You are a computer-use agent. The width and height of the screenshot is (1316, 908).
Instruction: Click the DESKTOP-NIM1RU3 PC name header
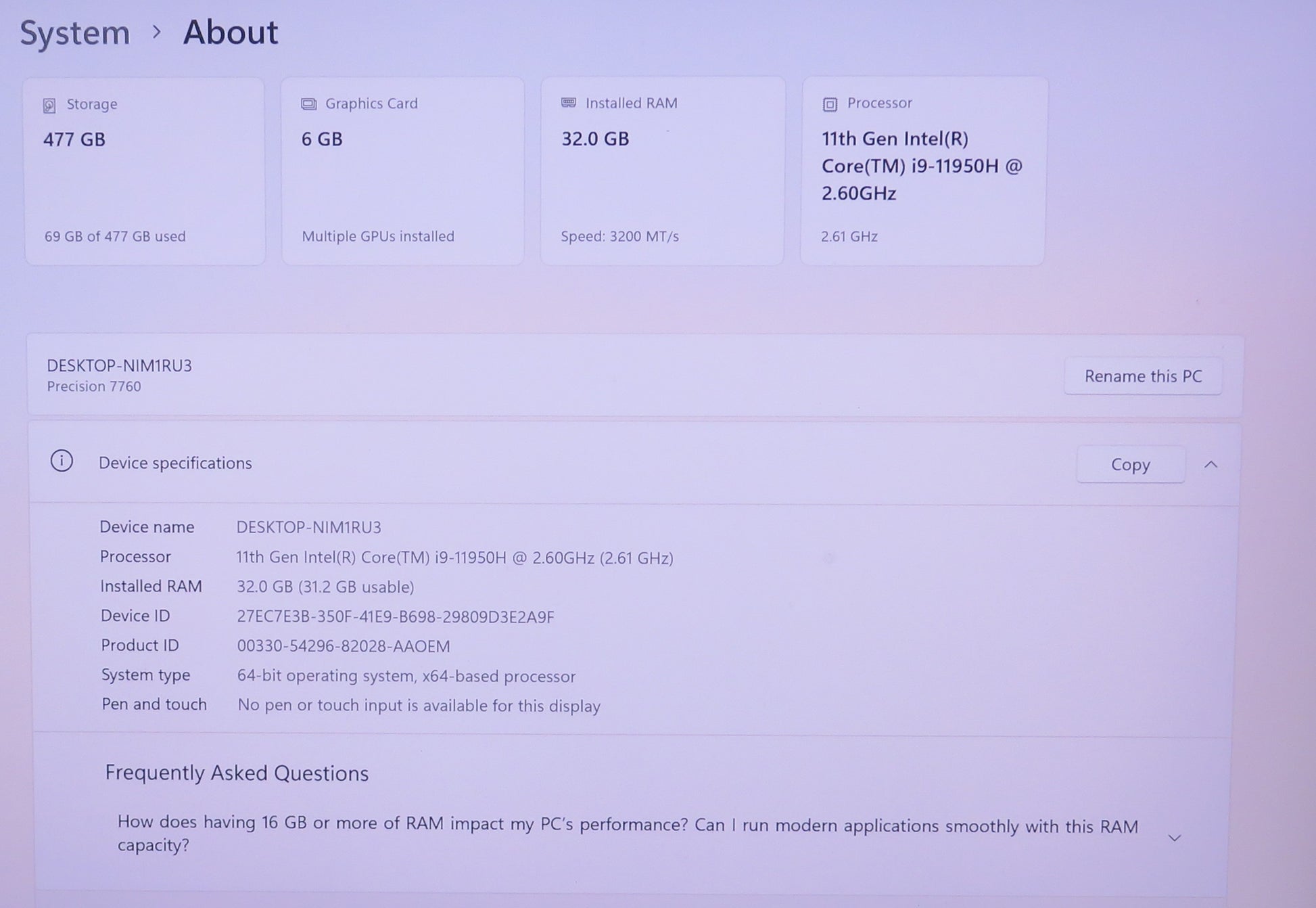click(x=120, y=366)
